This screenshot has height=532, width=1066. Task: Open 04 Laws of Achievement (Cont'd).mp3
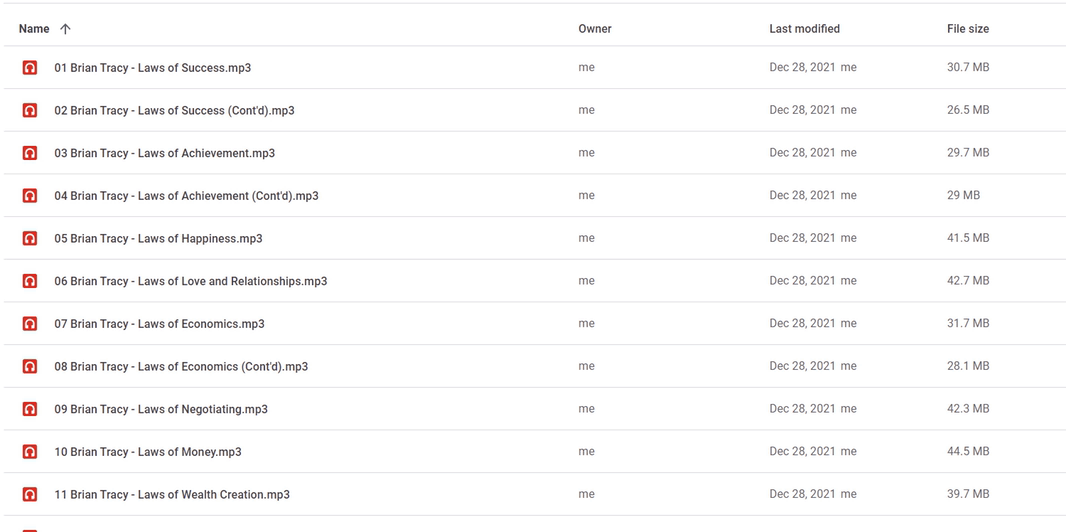click(x=186, y=196)
